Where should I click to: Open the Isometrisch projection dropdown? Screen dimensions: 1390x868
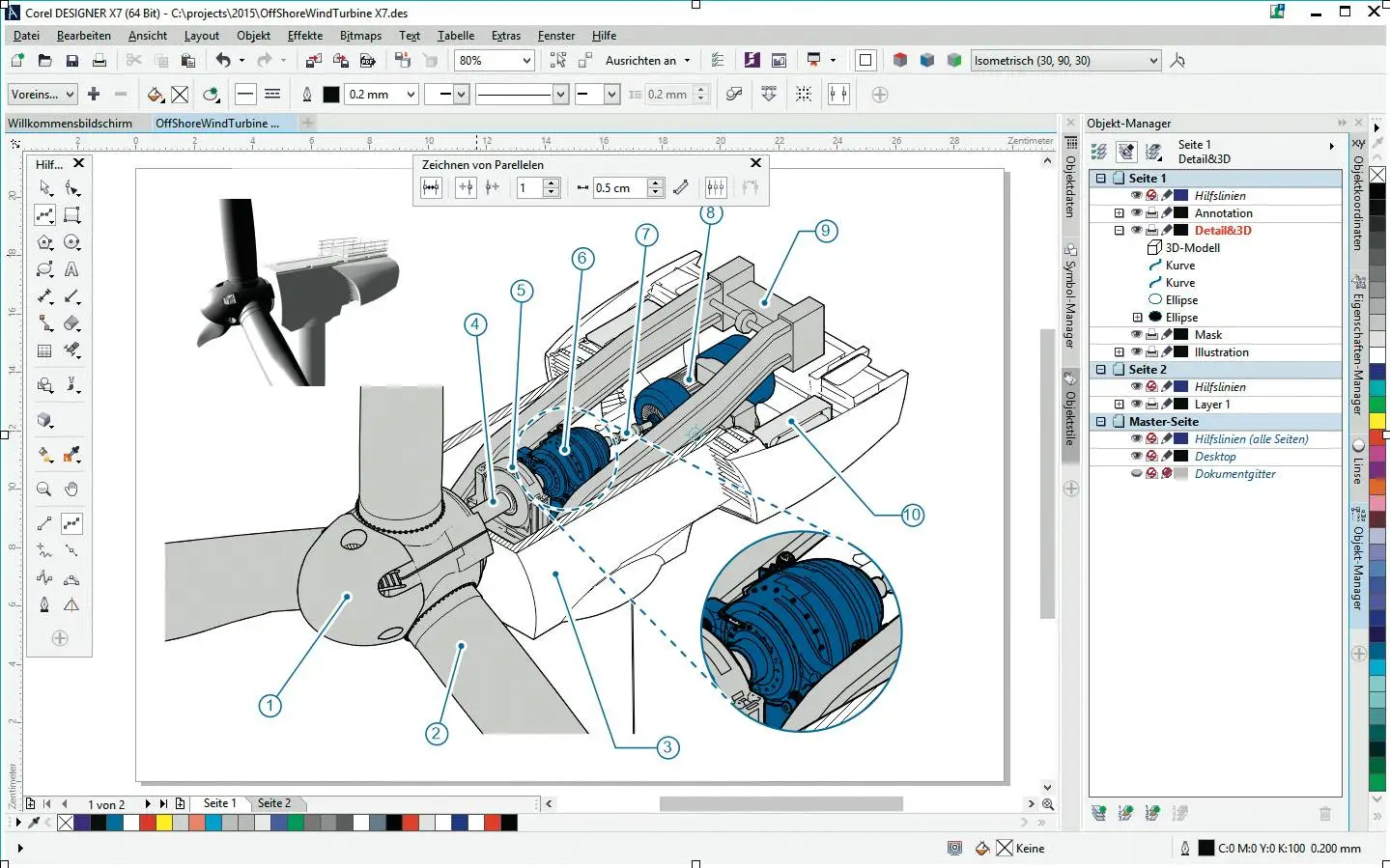(x=1153, y=61)
